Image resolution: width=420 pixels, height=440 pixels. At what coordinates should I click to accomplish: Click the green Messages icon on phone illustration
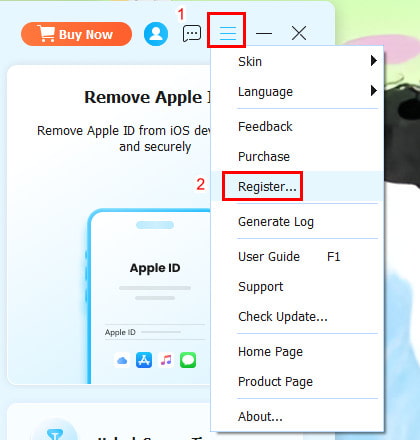[188, 360]
